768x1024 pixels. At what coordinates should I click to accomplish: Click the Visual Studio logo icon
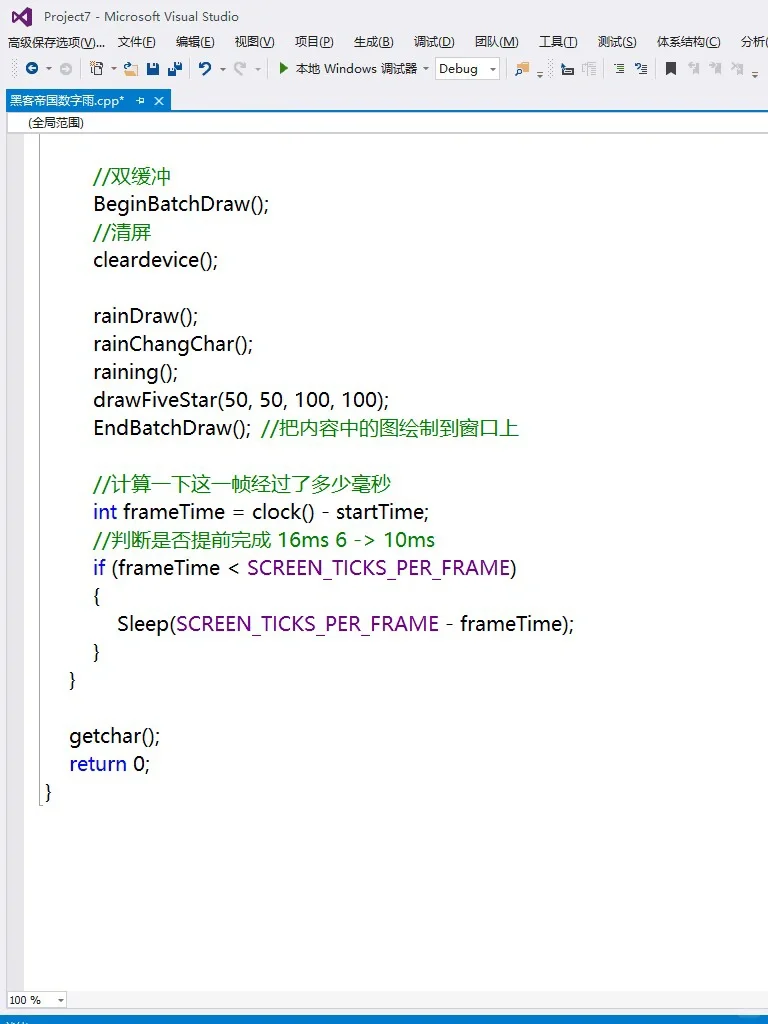[22, 16]
